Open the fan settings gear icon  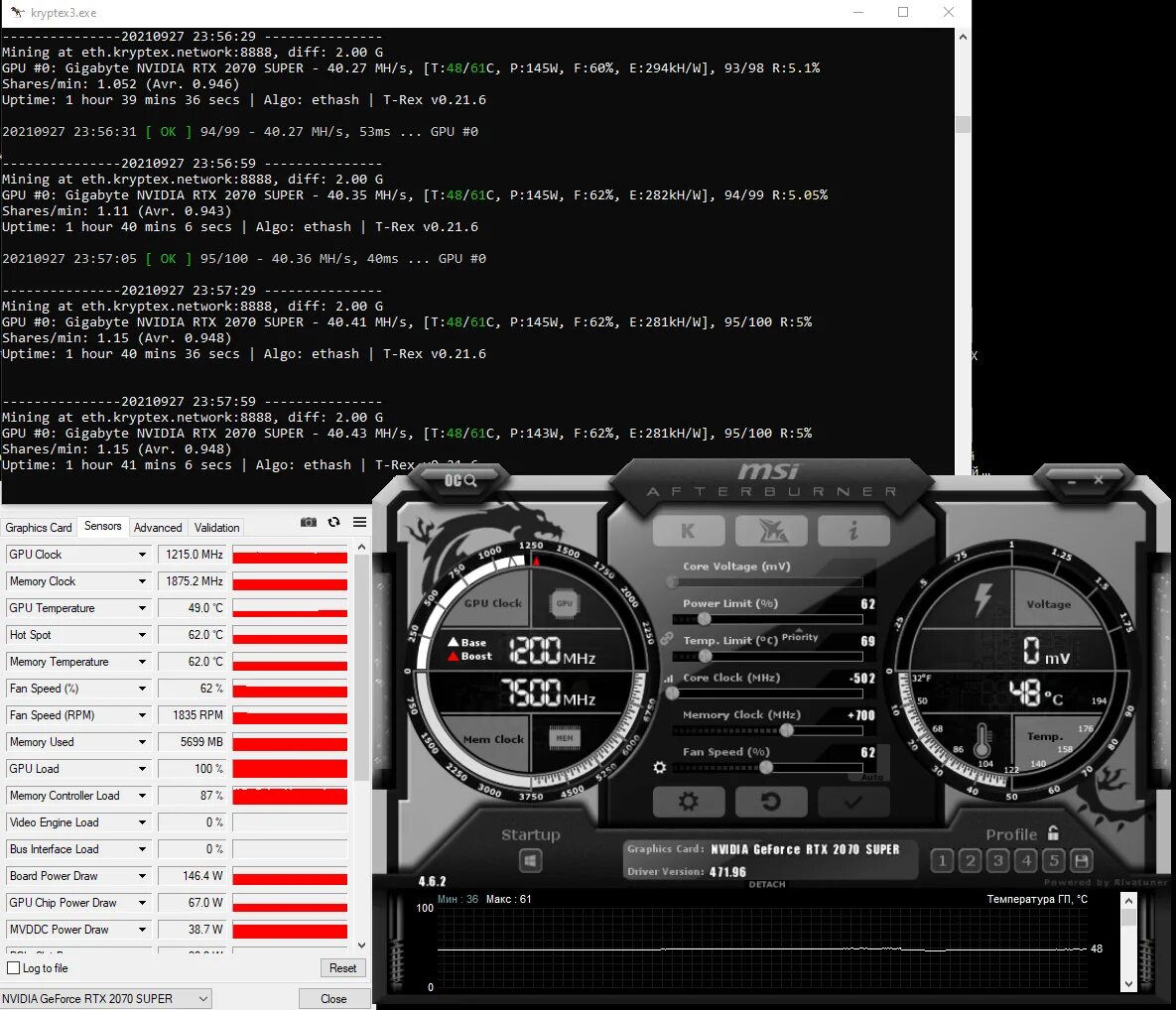pos(659,767)
